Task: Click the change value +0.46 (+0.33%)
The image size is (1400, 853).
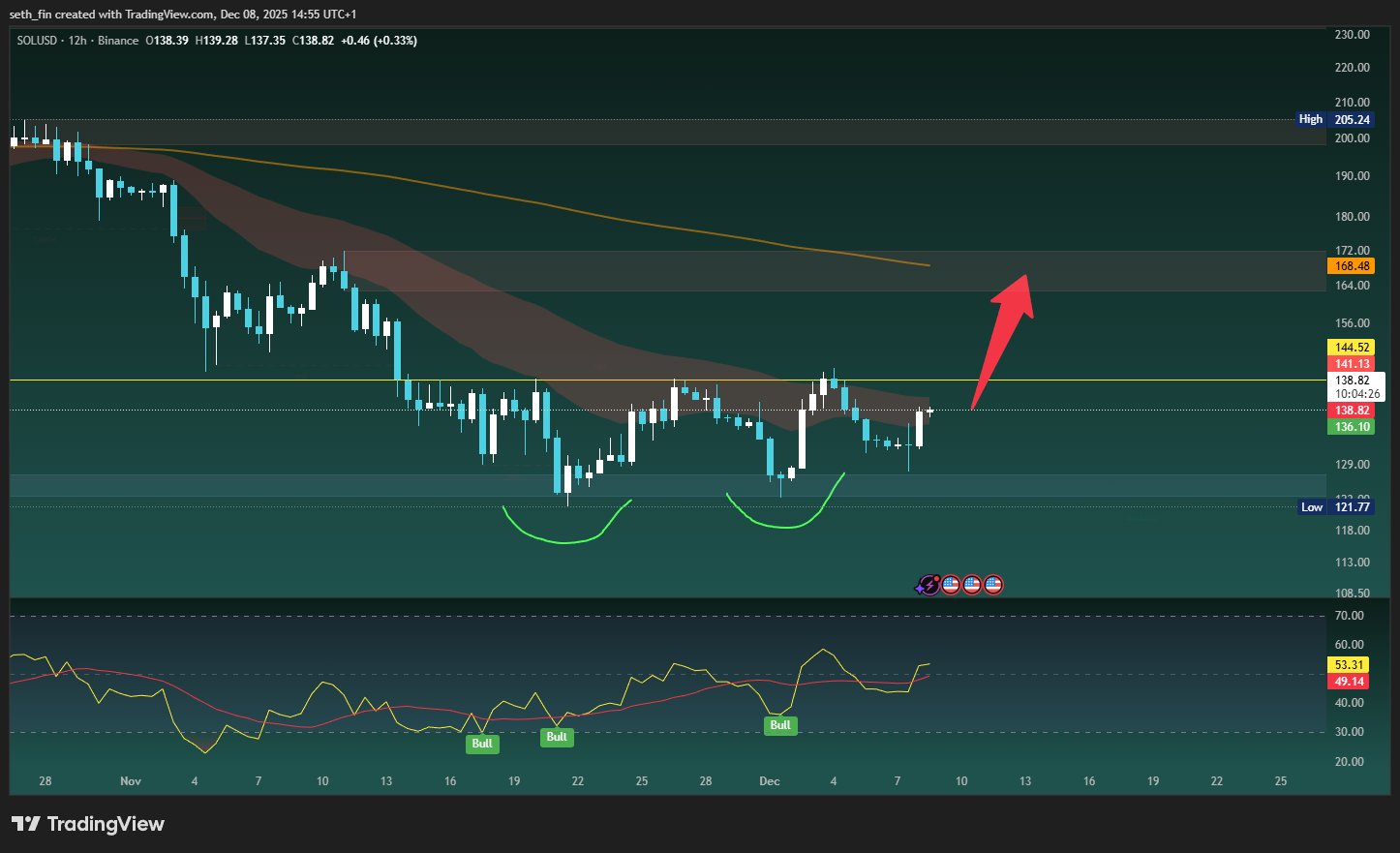Action: [379, 41]
